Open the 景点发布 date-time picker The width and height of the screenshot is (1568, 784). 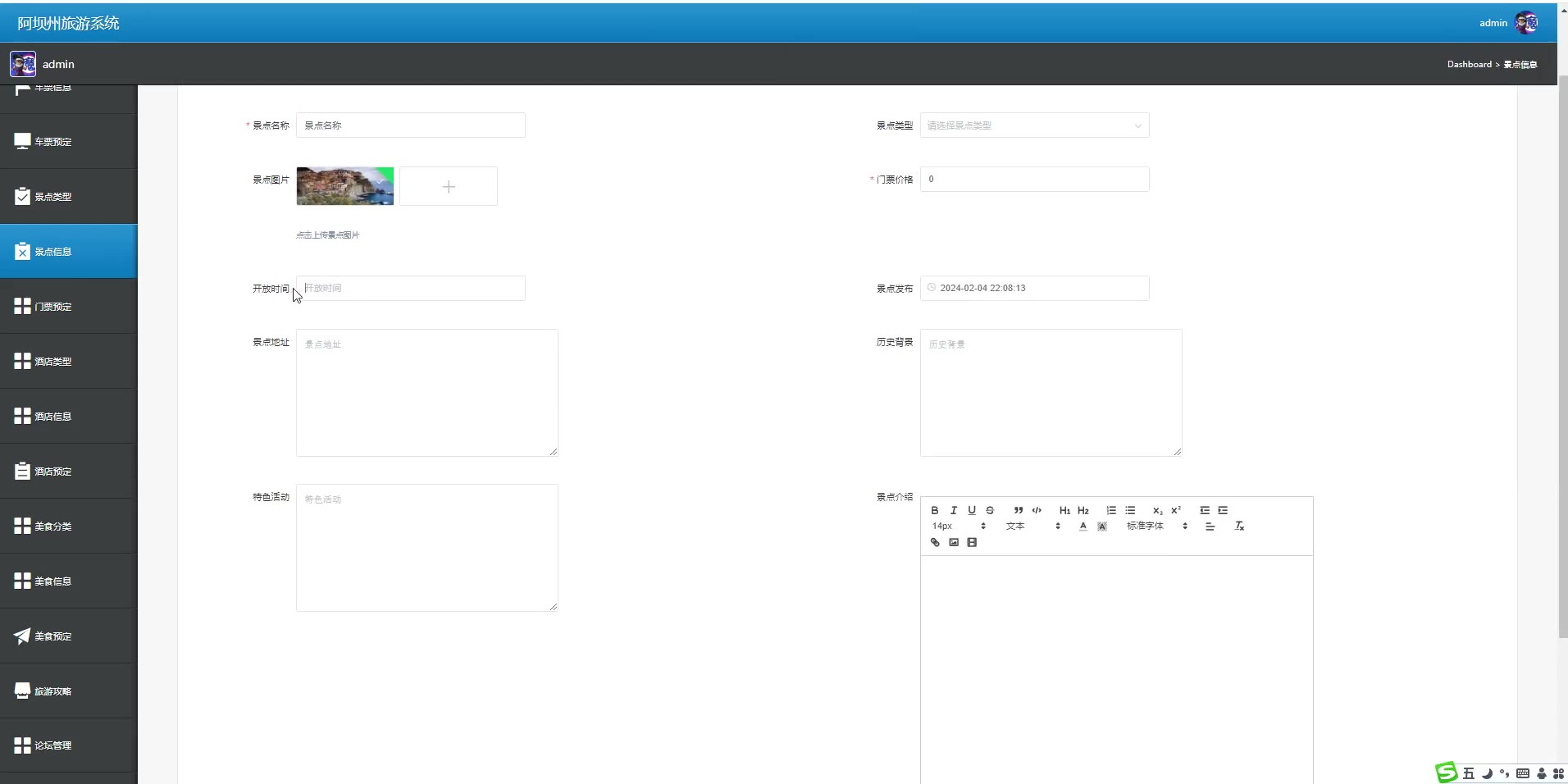1034,289
